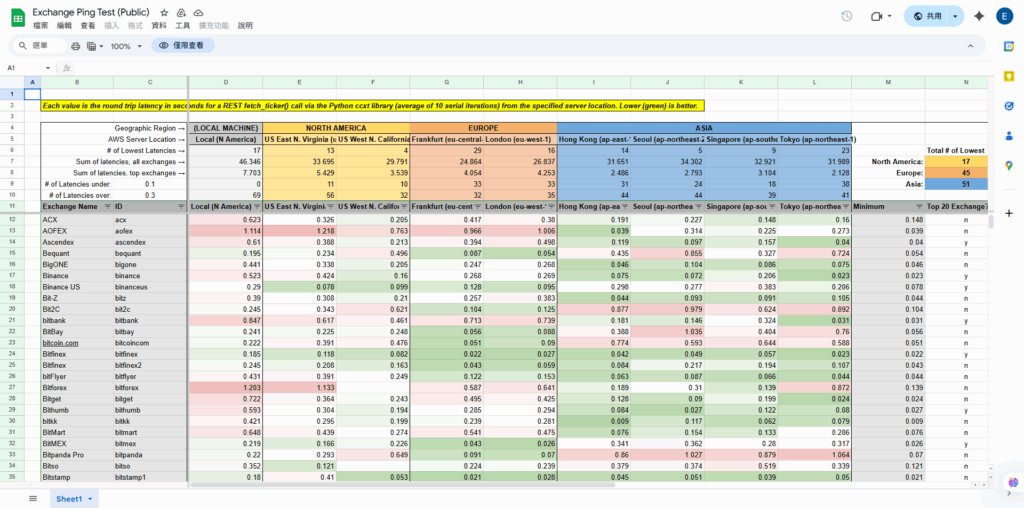Click the fx formula icon

click(x=67, y=68)
